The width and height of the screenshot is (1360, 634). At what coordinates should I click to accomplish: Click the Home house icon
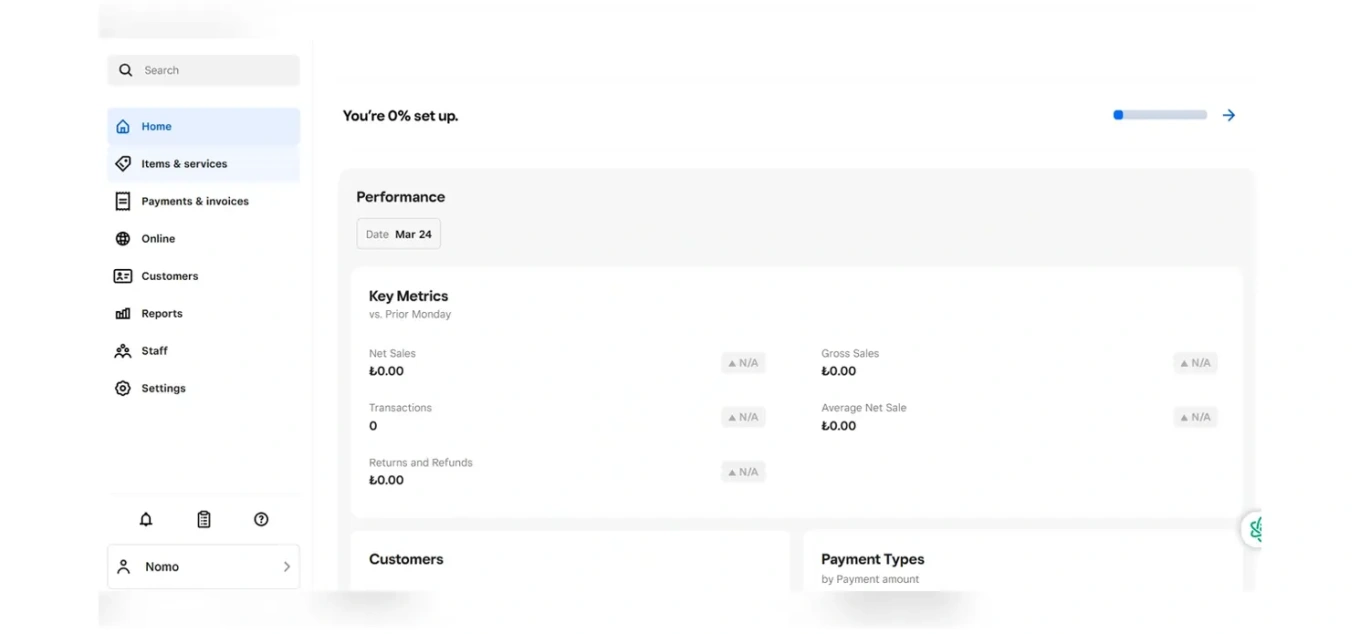(123, 127)
